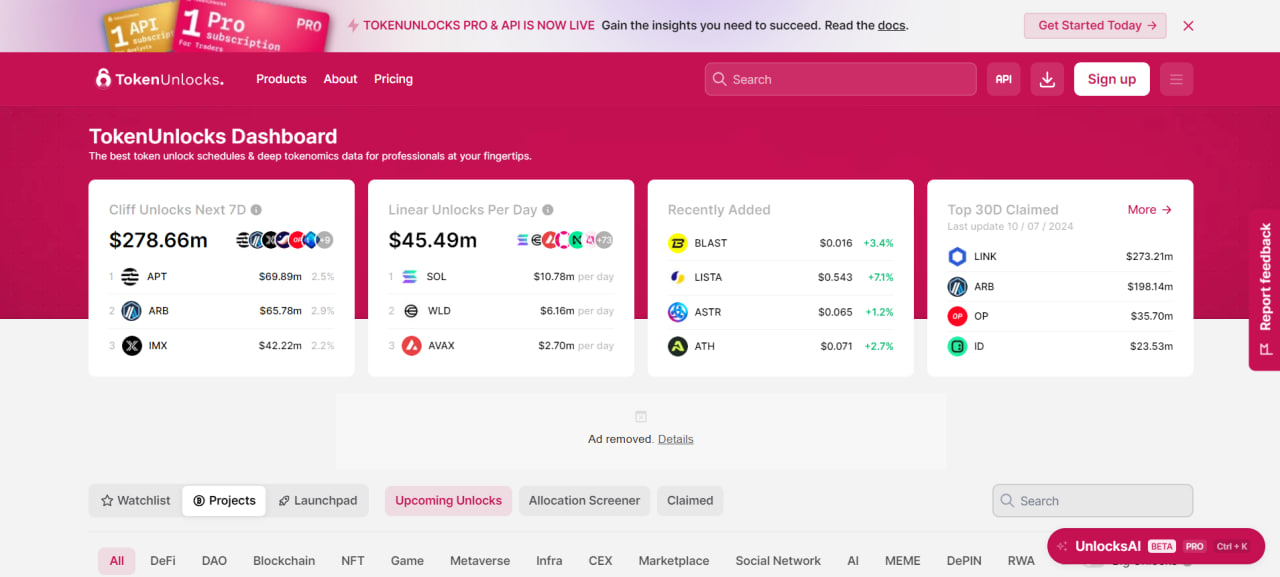The width and height of the screenshot is (1280, 577).
Task: Click the OP token icon
Action: coord(957,316)
